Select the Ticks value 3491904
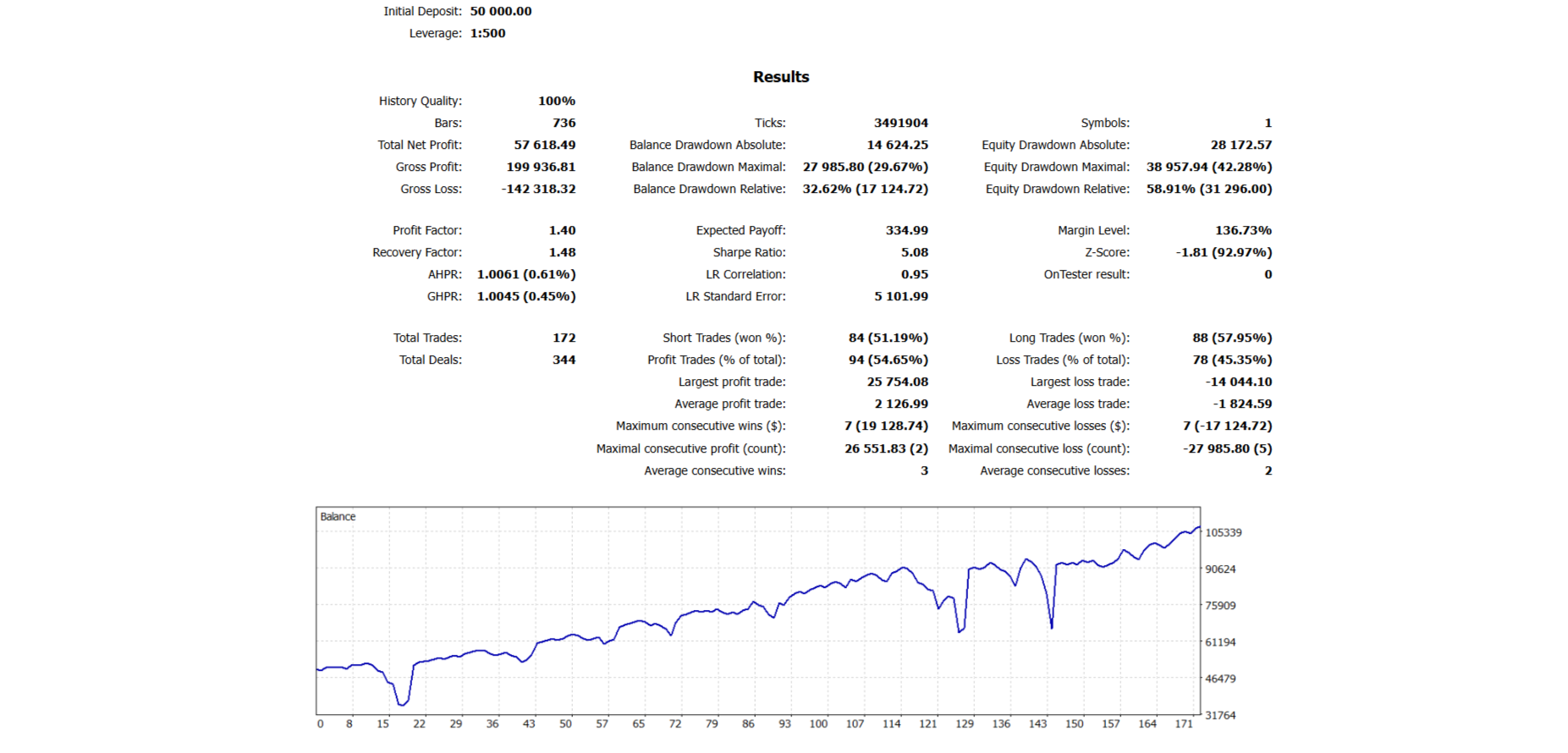 (x=900, y=123)
